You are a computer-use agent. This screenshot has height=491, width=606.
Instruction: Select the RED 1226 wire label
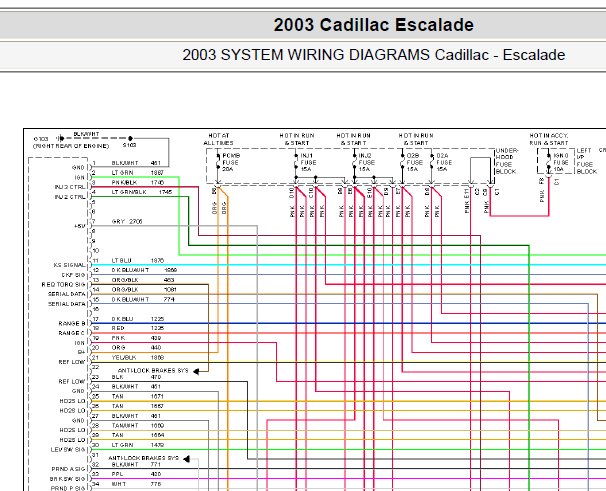click(138, 328)
